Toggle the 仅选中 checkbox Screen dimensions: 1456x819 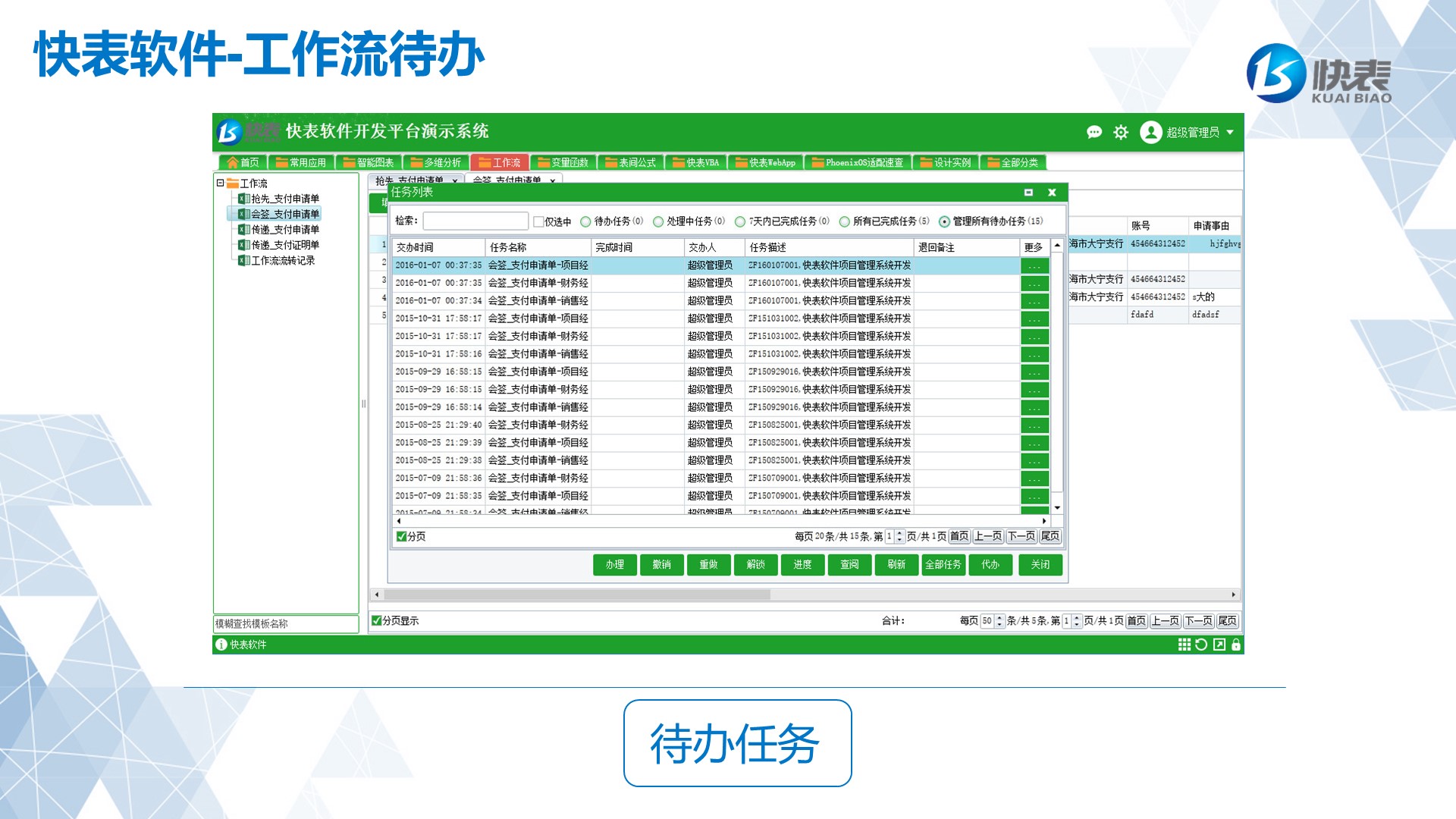538,221
